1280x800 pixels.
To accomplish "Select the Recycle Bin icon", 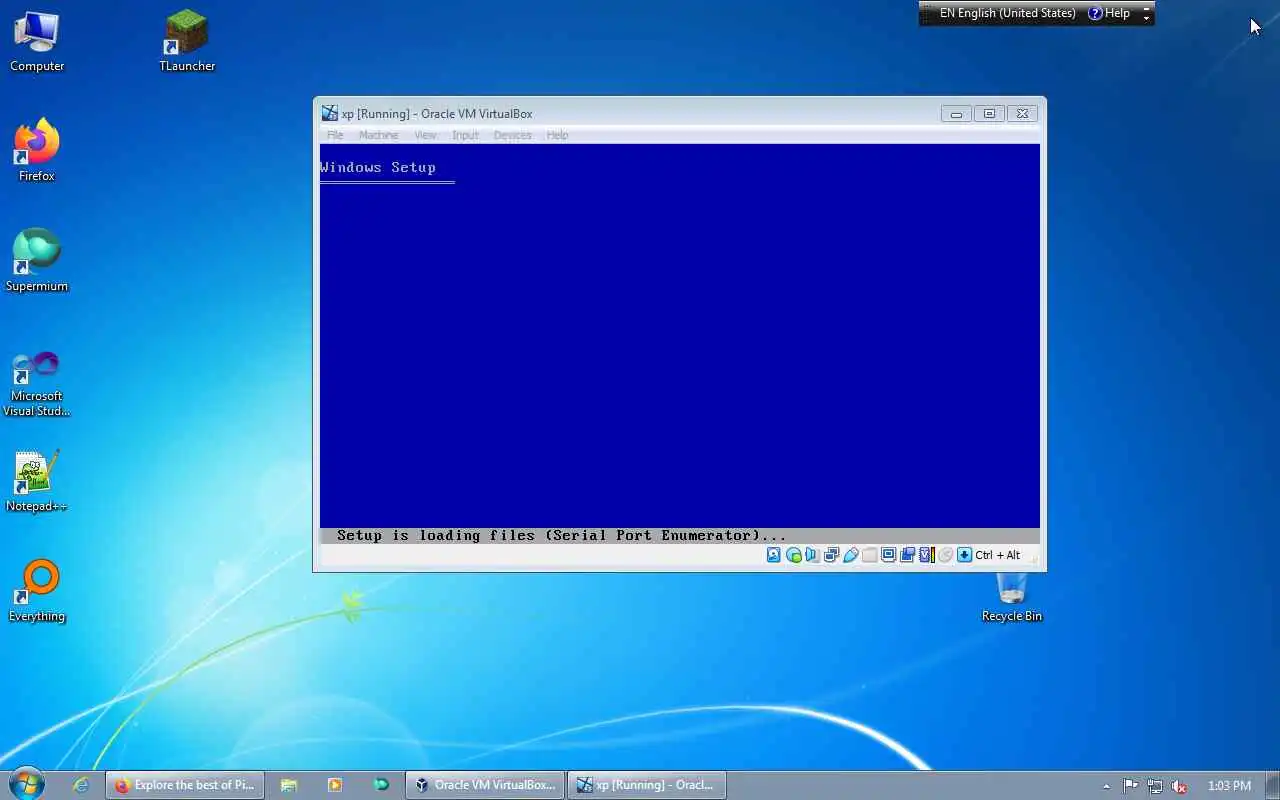I will (1012, 597).
